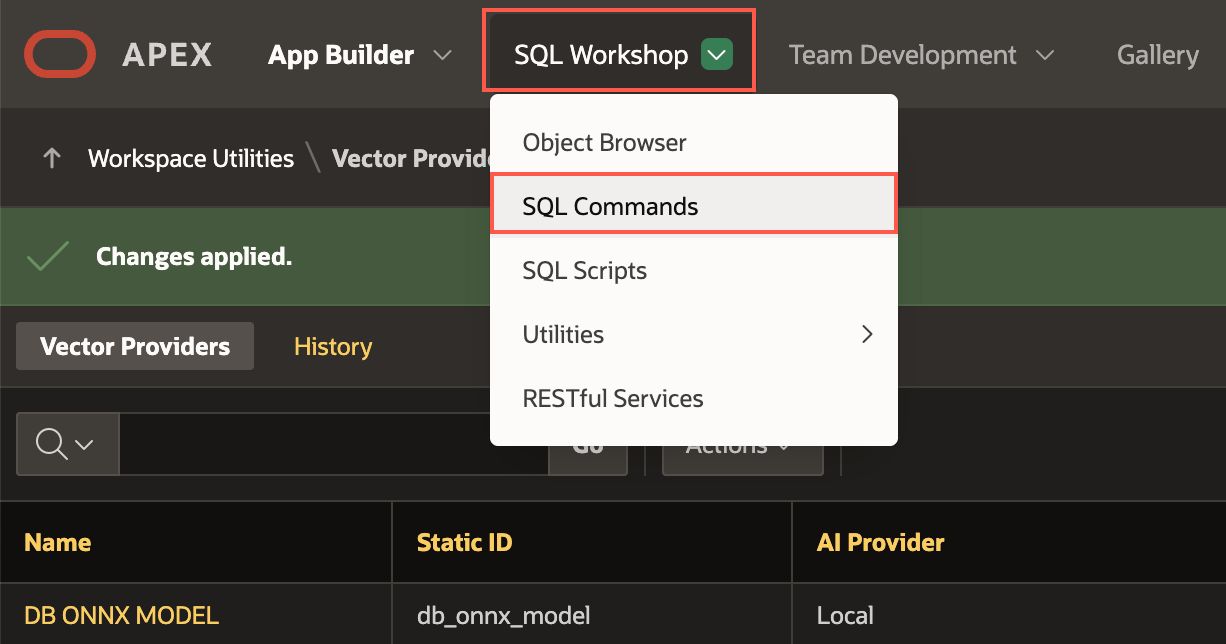Click the APEX product name text

(x=167, y=55)
